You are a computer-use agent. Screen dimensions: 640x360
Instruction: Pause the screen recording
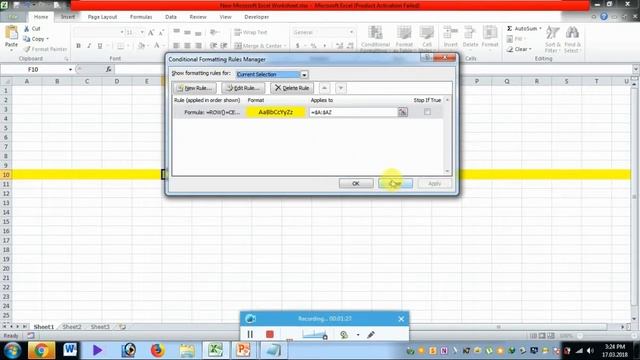coord(250,334)
